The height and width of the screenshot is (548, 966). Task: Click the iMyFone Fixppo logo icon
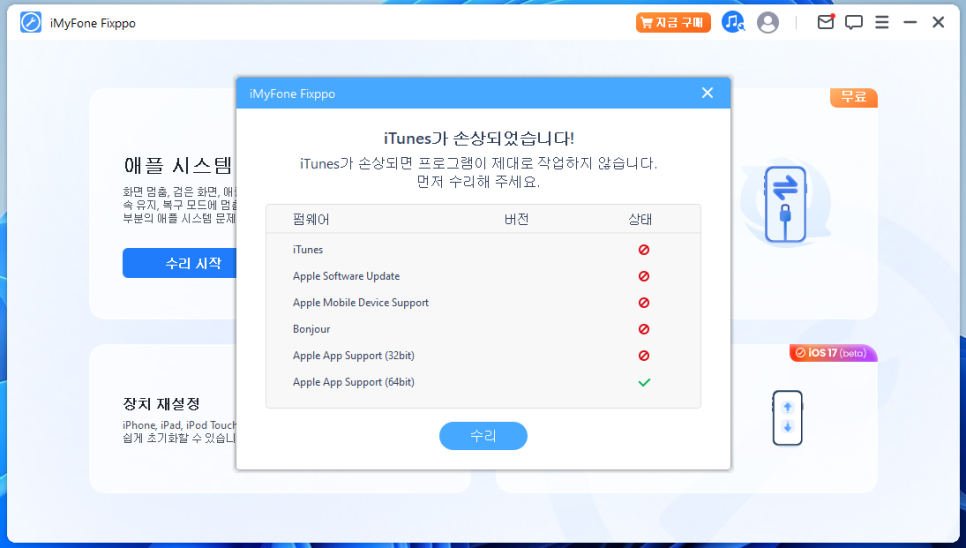pyautogui.click(x=30, y=23)
